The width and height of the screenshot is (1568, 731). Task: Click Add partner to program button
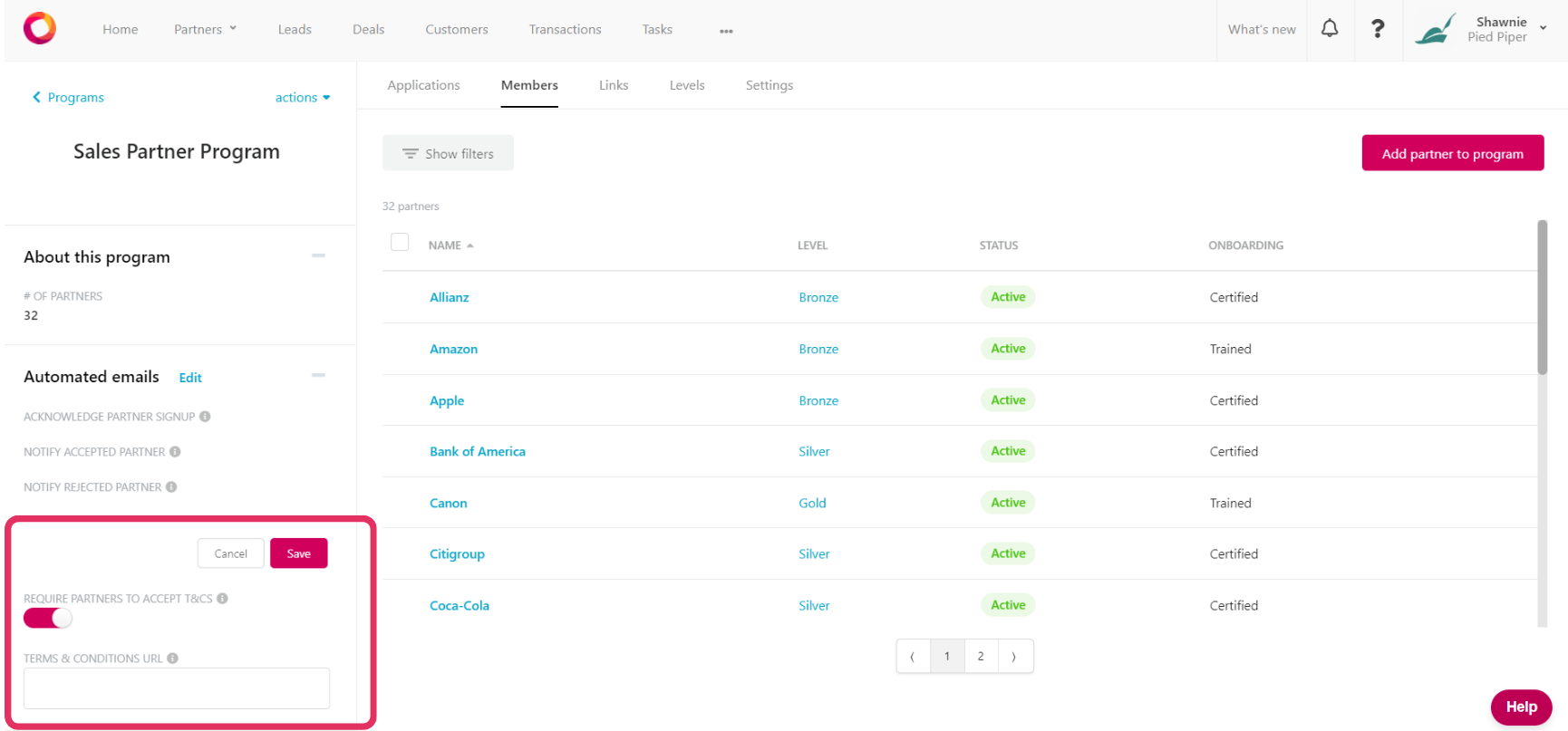[x=1453, y=153]
